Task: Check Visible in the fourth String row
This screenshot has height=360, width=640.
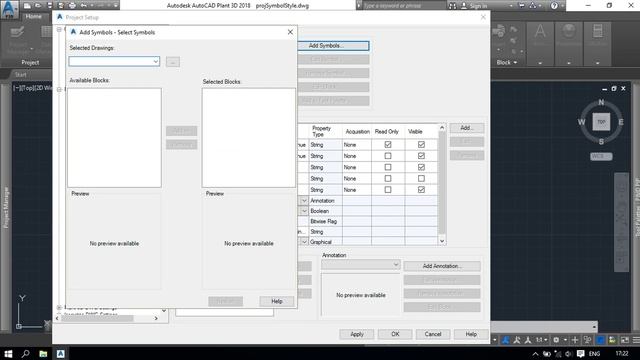Action: (421, 178)
